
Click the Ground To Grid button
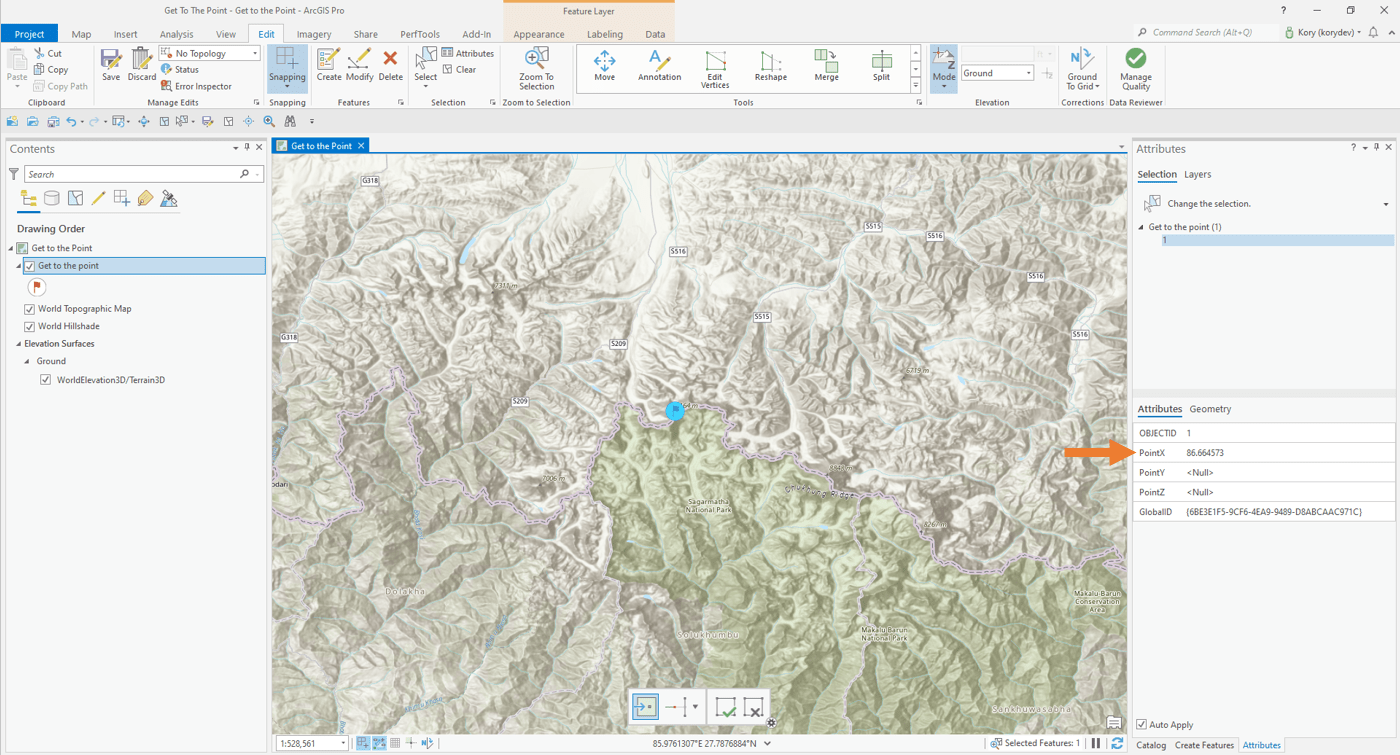[x=1082, y=68]
